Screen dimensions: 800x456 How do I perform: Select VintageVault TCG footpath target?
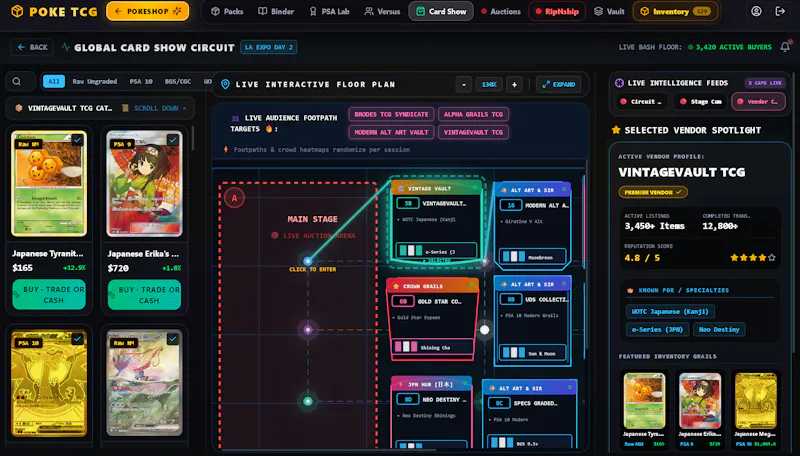473,132
